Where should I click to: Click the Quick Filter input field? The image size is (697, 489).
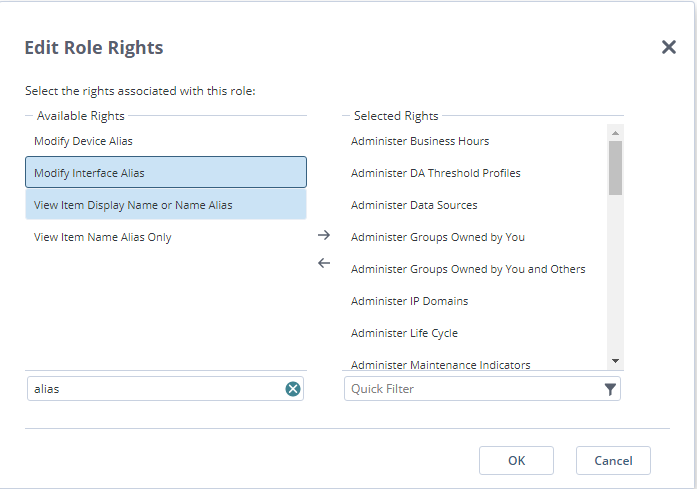pyautogui.click(x=470, y=389)
